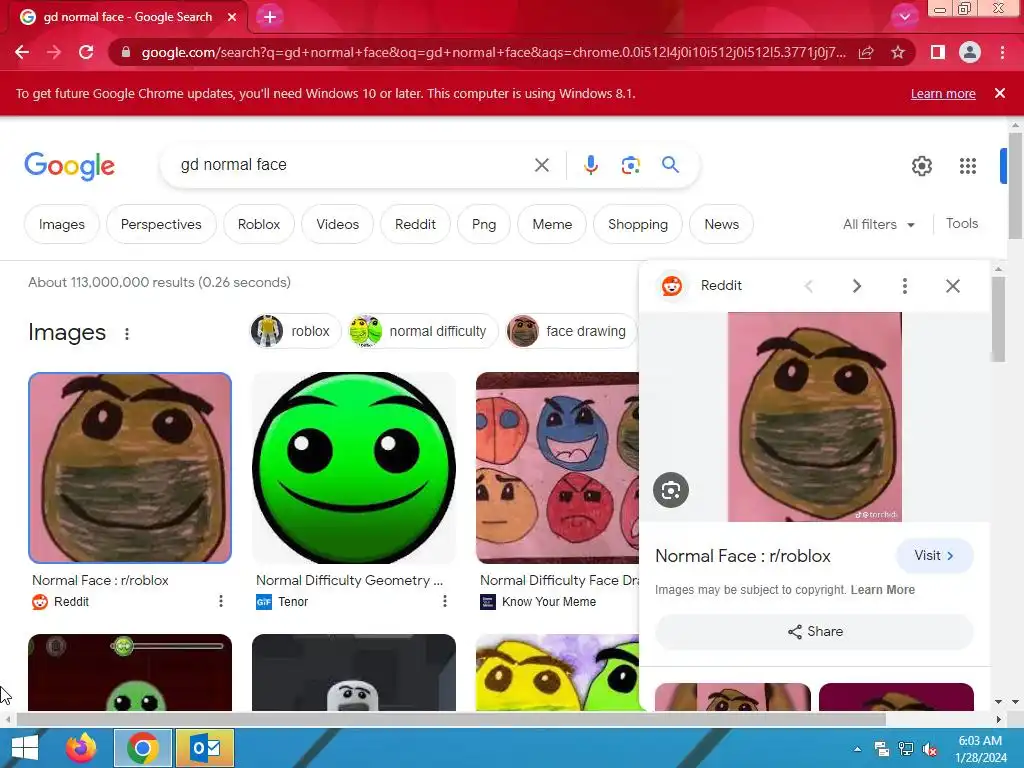
Task: Select the Reddit filter chip
Action: [415, 224]
